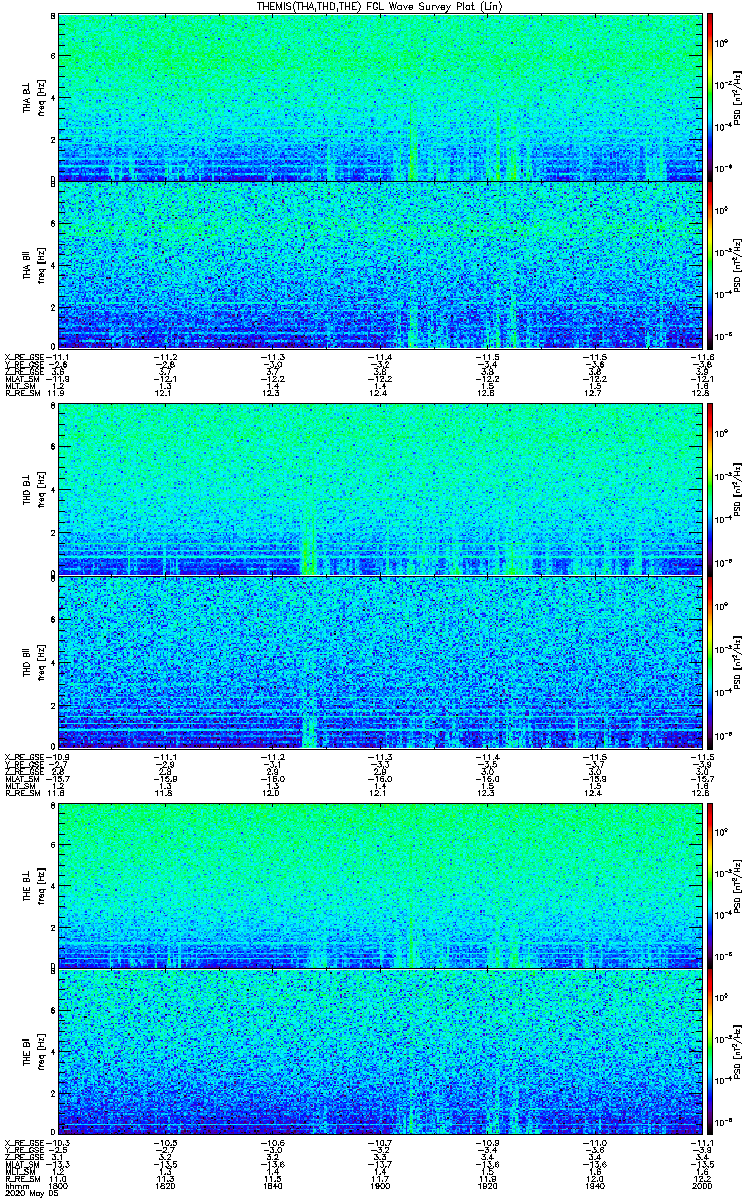Select the THE B-perpendicular axis label
Image resolution: width=750 pixels, height=1200 pixels.
coord(28,885)
